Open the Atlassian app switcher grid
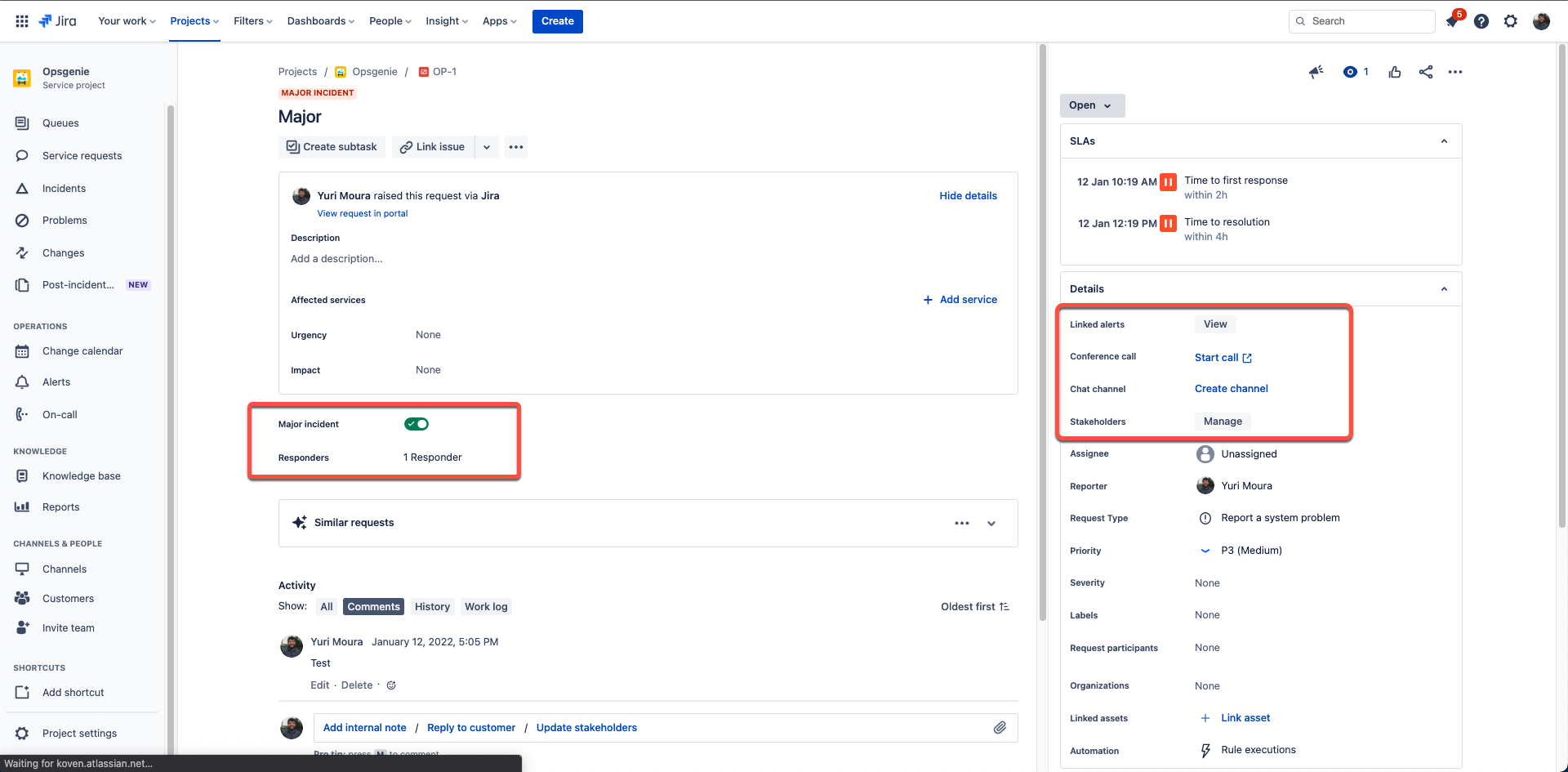This screenshot has height=772, width=1568. click(21, 20)
